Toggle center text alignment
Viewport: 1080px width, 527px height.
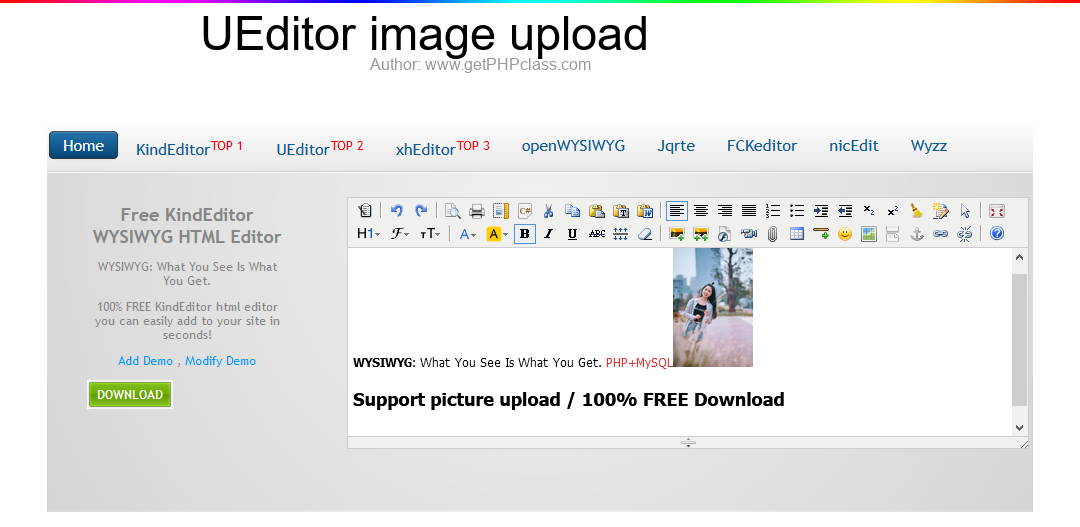point(701,211)
